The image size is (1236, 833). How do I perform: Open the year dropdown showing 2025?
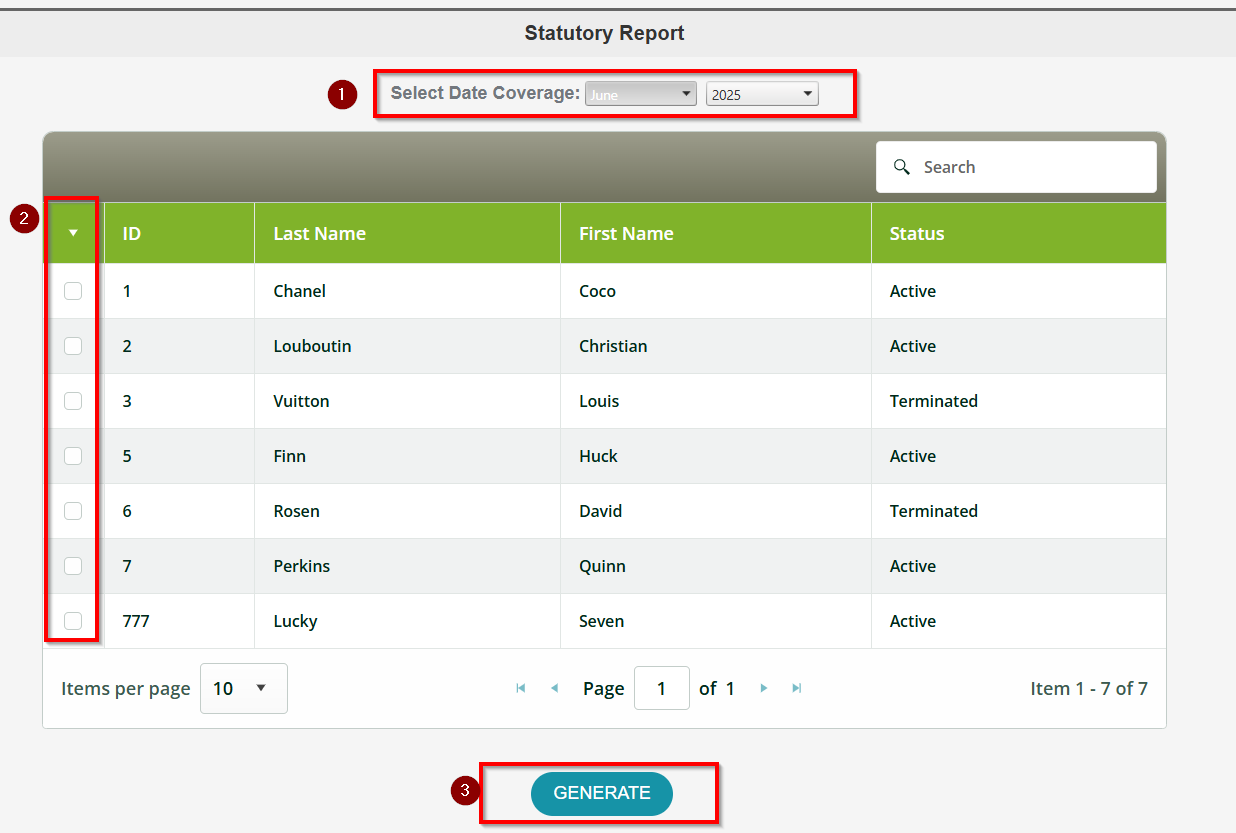[761, 93]
